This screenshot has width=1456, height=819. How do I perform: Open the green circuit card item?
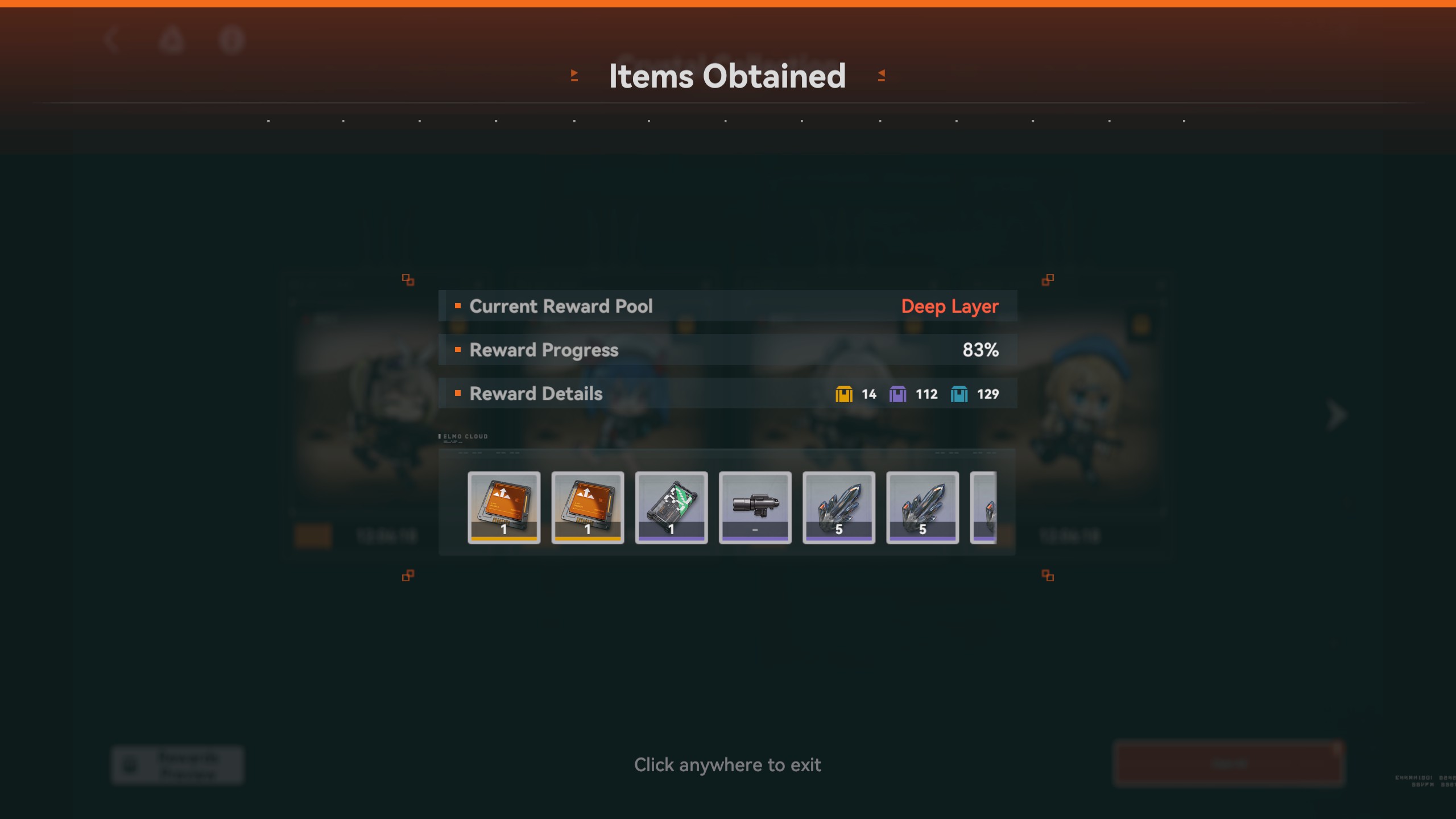click(x=671, y=507)
